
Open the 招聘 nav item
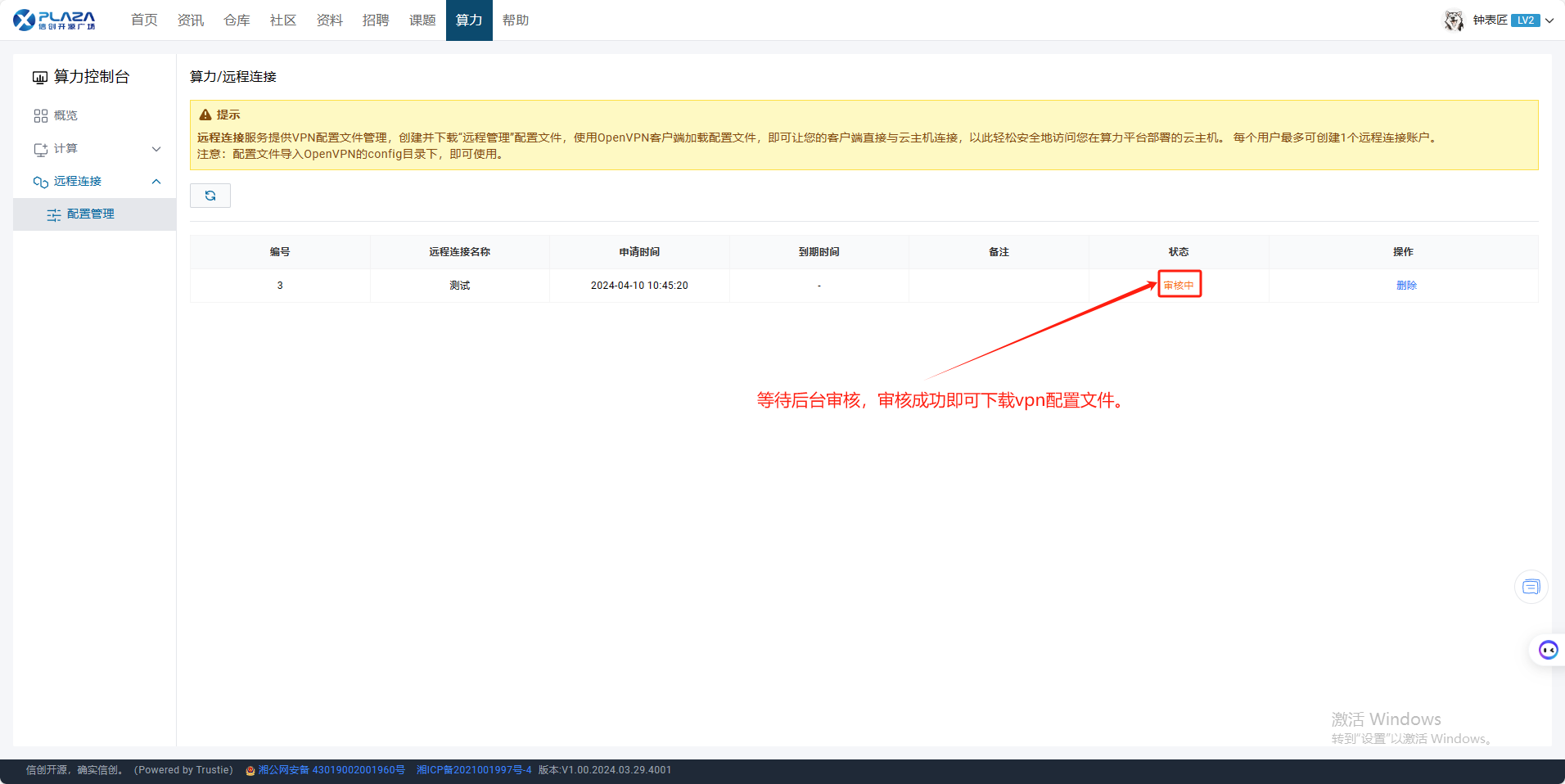coord(376,20)
